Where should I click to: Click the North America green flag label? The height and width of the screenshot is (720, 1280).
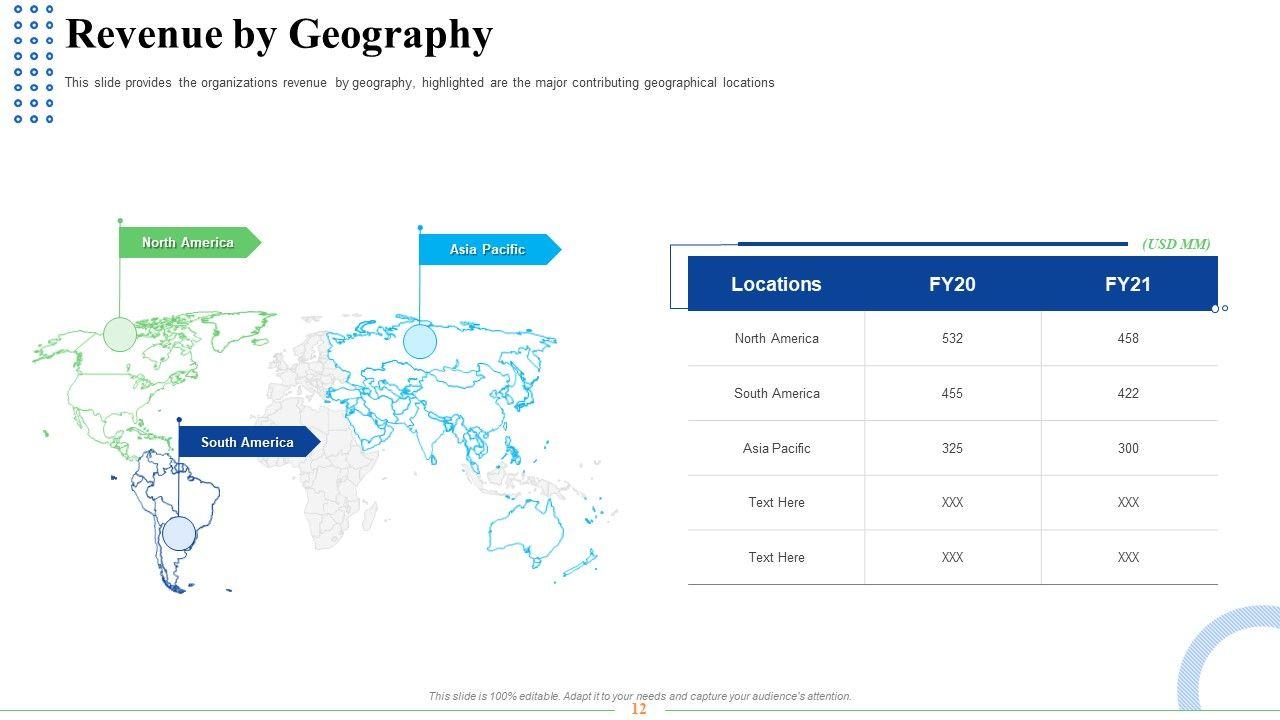(x=187, y=243)
